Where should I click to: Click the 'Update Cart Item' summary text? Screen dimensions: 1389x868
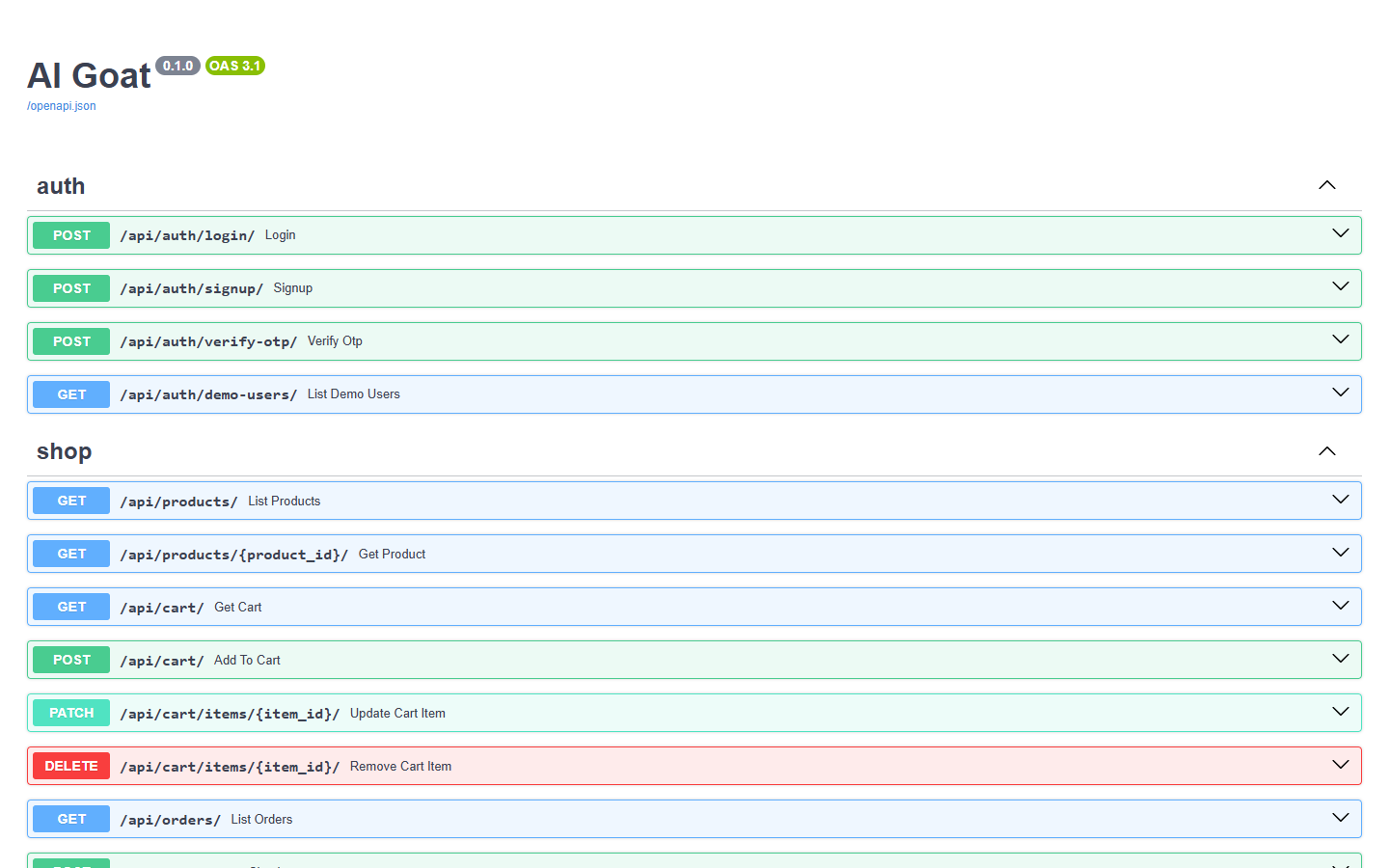point(397,714)
